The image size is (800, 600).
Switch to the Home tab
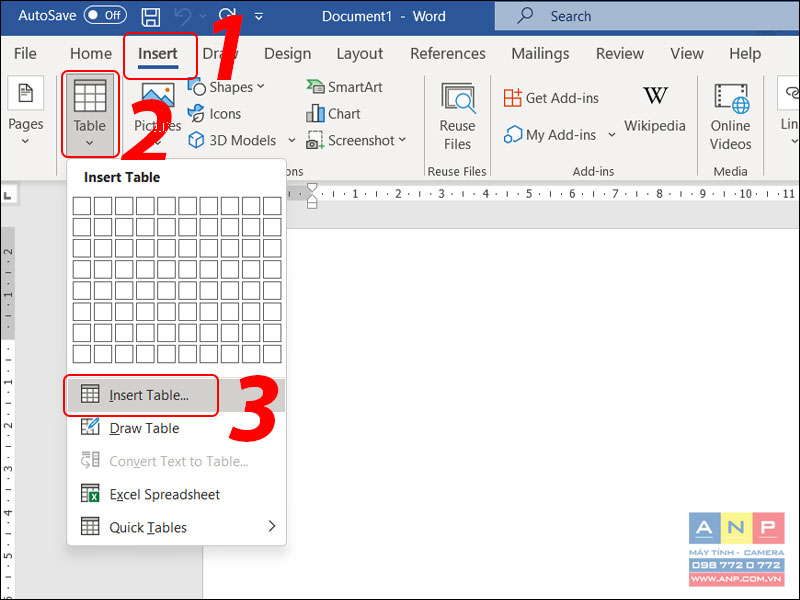(91, 54)
